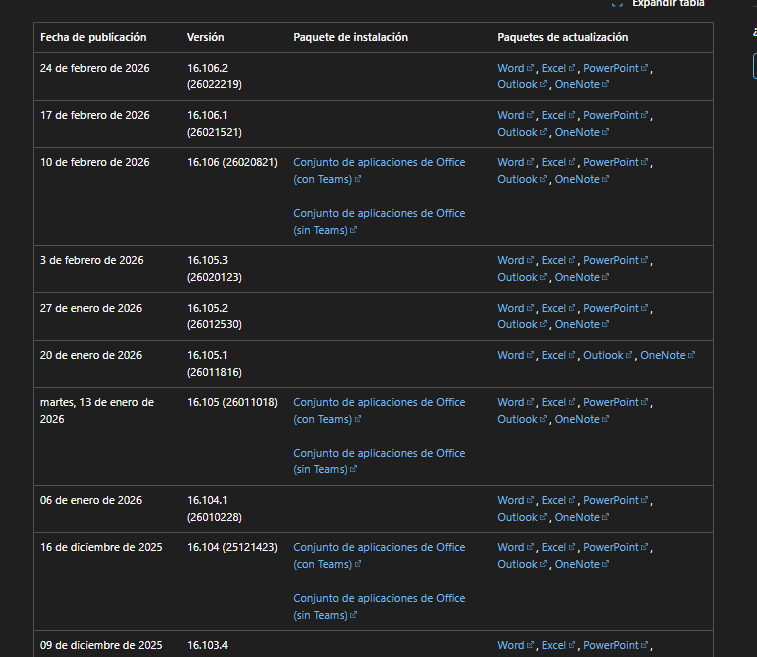Open Word update for 13 de enero row
The width and height of the screenshot is (757, 657).
point(516,402)
